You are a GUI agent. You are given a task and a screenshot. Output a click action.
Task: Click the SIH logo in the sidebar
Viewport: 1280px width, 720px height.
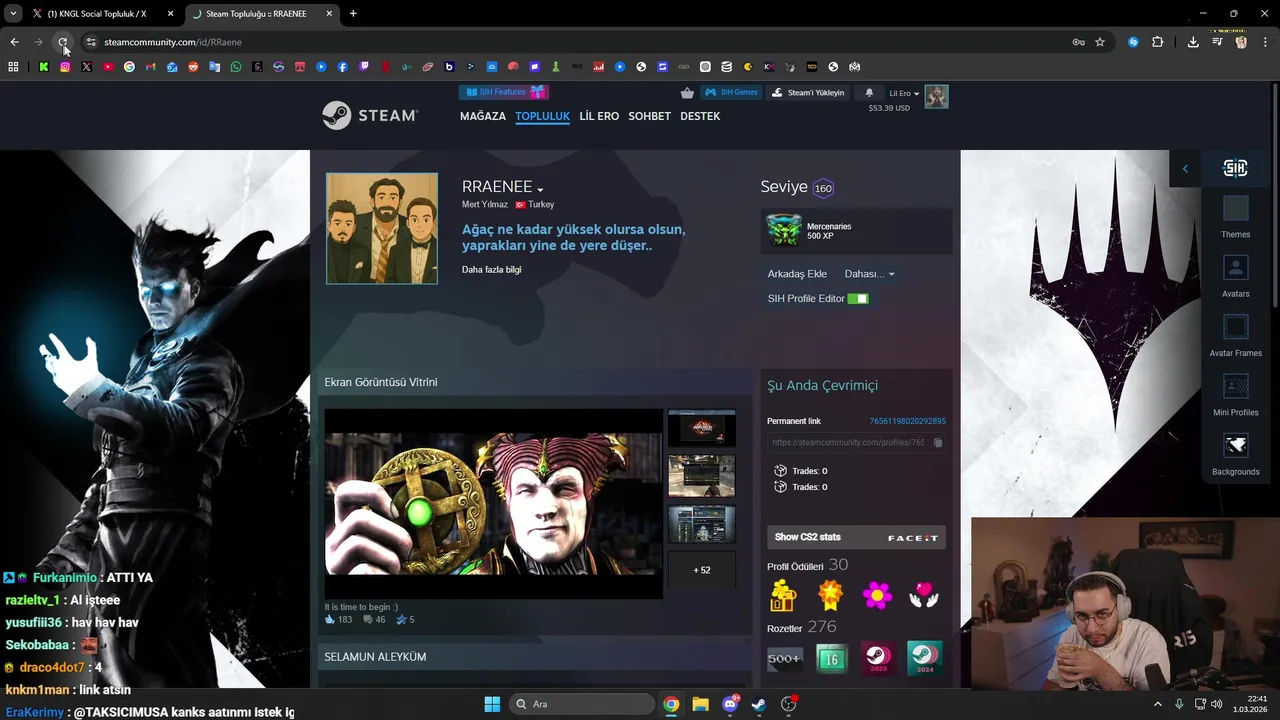[x=1235, y=168]
